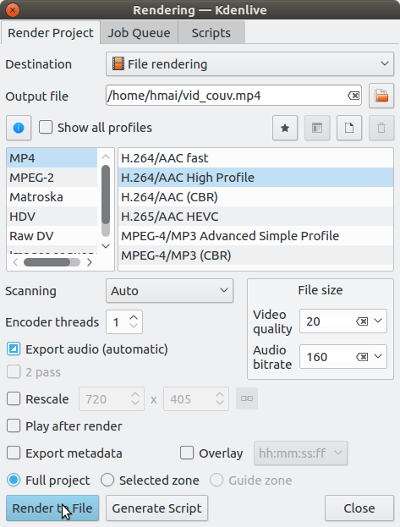Switch to the Job Queue tab
The height and width of the screenshot is (527, 400).
pos(139,33)
